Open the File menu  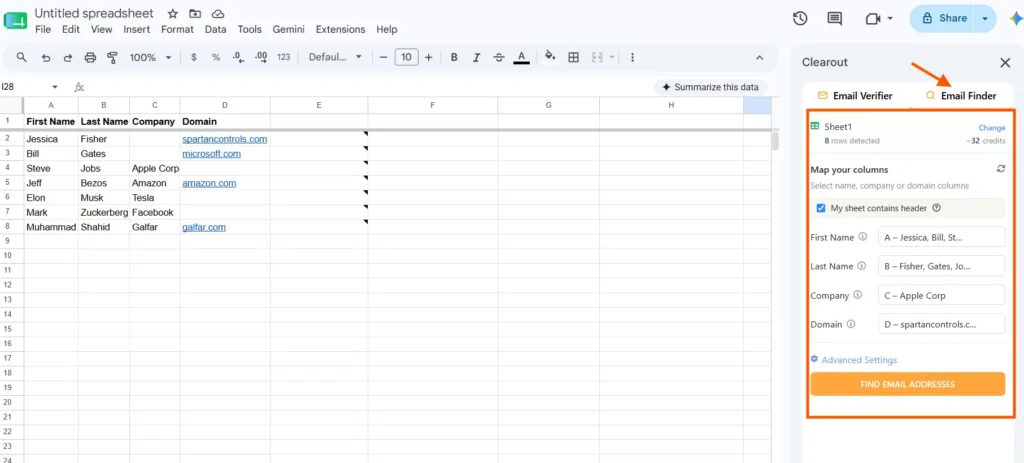click(x=42, y=29)
